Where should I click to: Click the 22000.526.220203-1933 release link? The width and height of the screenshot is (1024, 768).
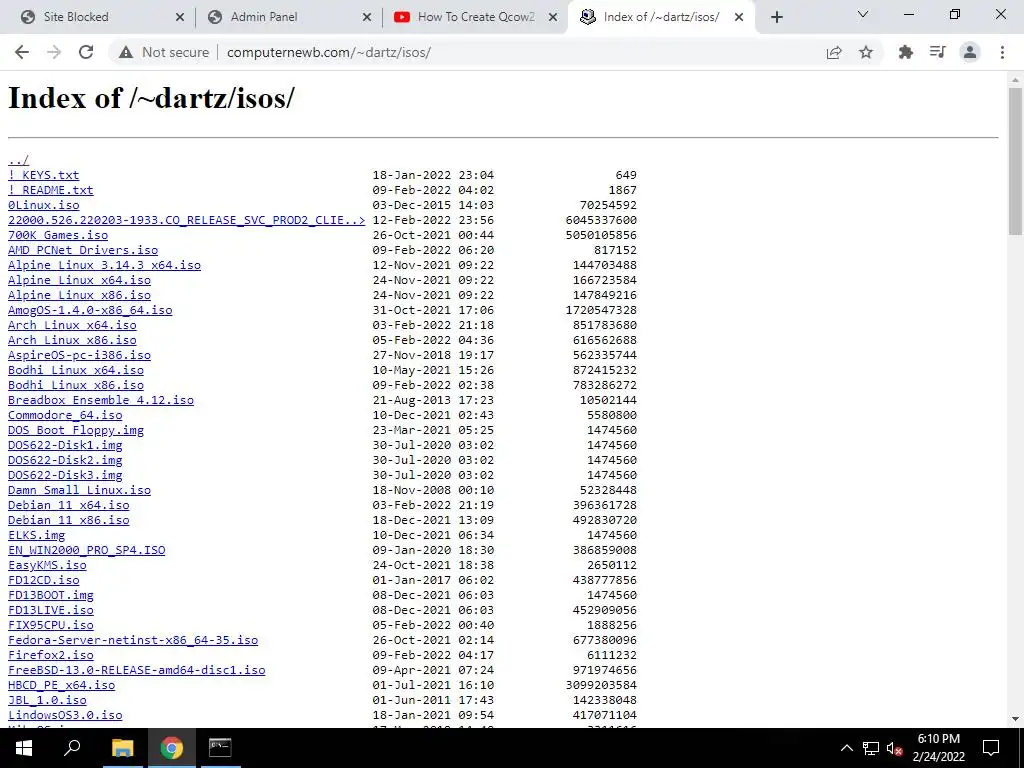click(187, 220)
